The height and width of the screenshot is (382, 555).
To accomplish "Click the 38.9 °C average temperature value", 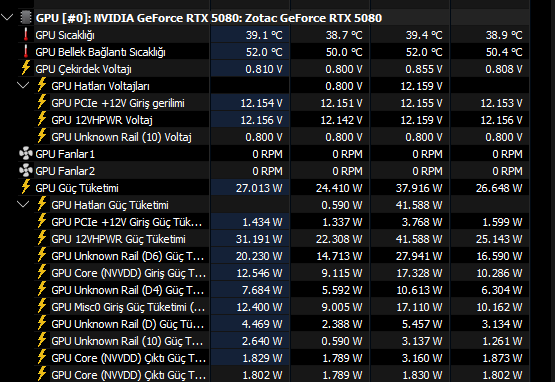I will [x=504, y=35].
